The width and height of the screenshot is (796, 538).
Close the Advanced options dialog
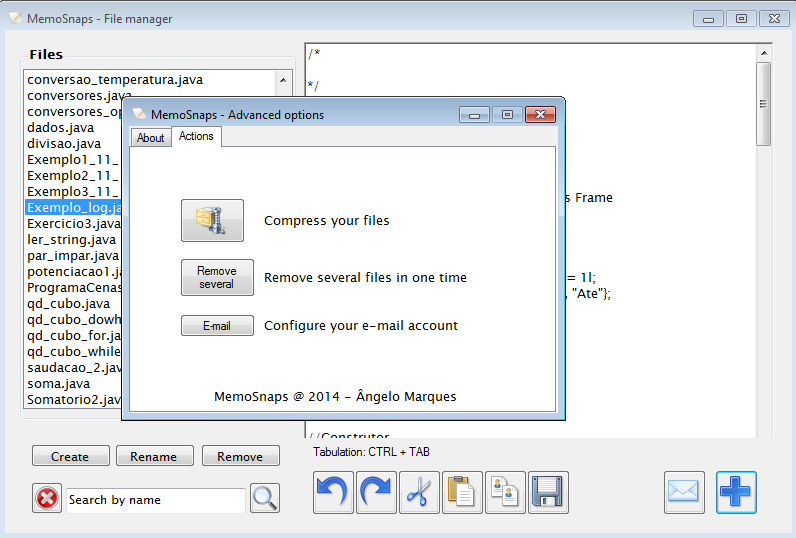tap(540, 115)
